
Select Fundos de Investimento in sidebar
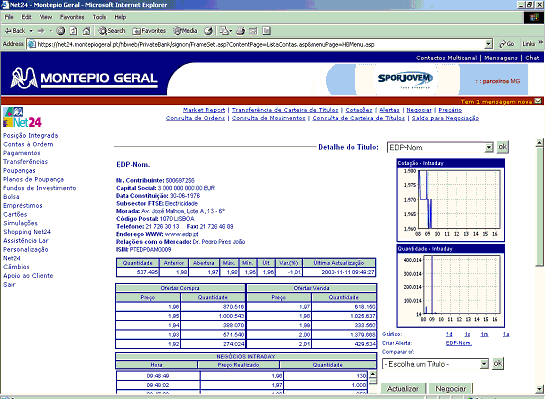(40, 188)
